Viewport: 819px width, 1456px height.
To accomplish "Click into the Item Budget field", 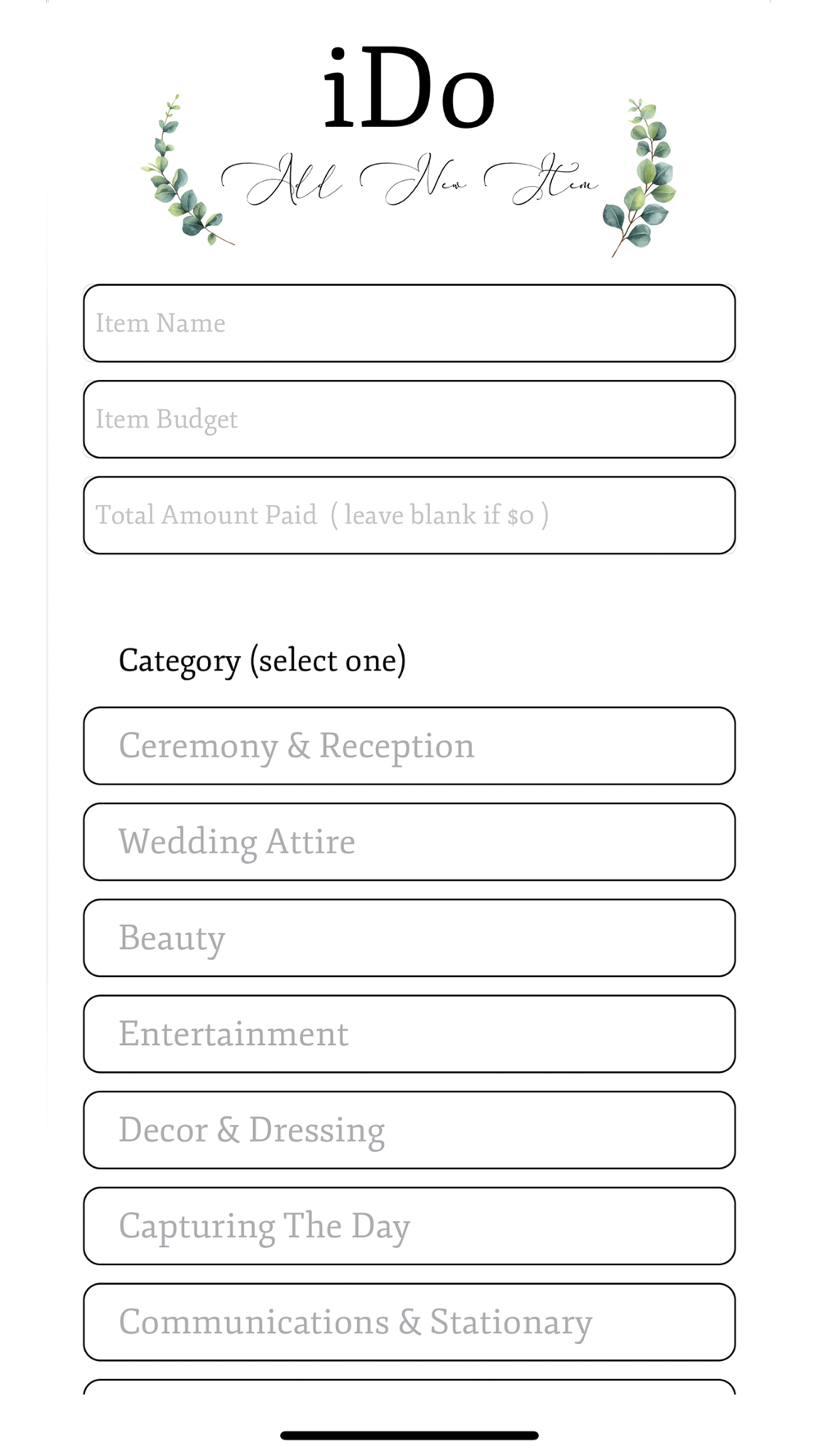I will [x=409, y=419].
